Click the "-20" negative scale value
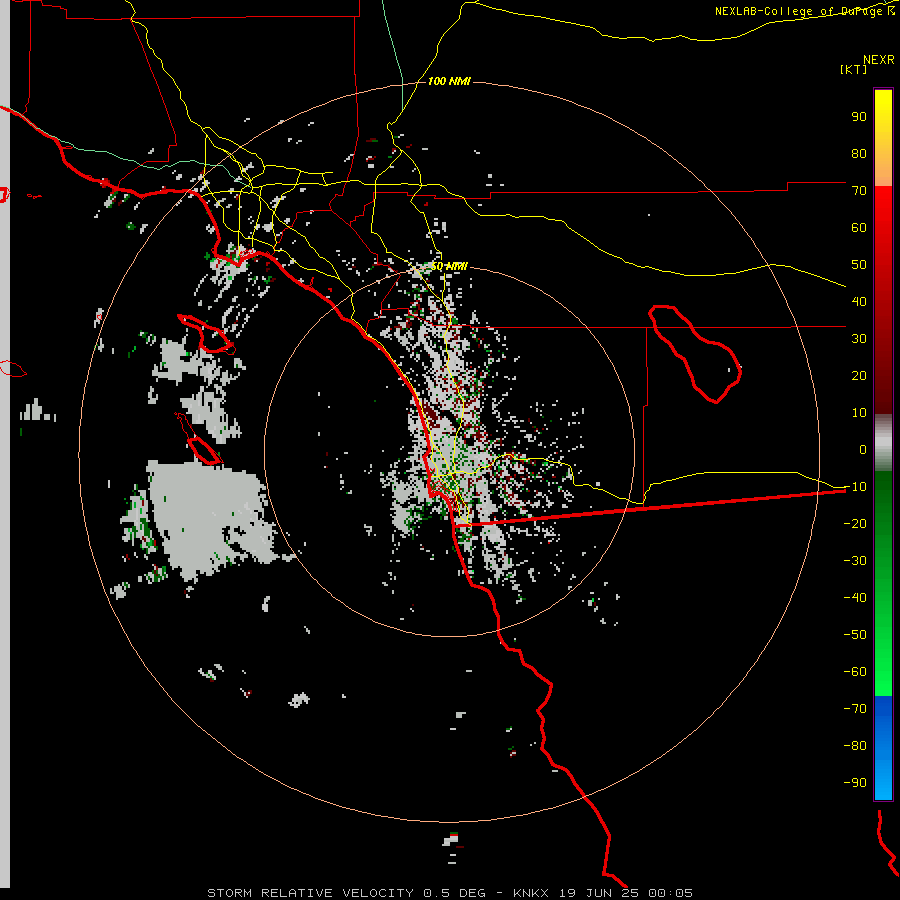 pos(855,524)
